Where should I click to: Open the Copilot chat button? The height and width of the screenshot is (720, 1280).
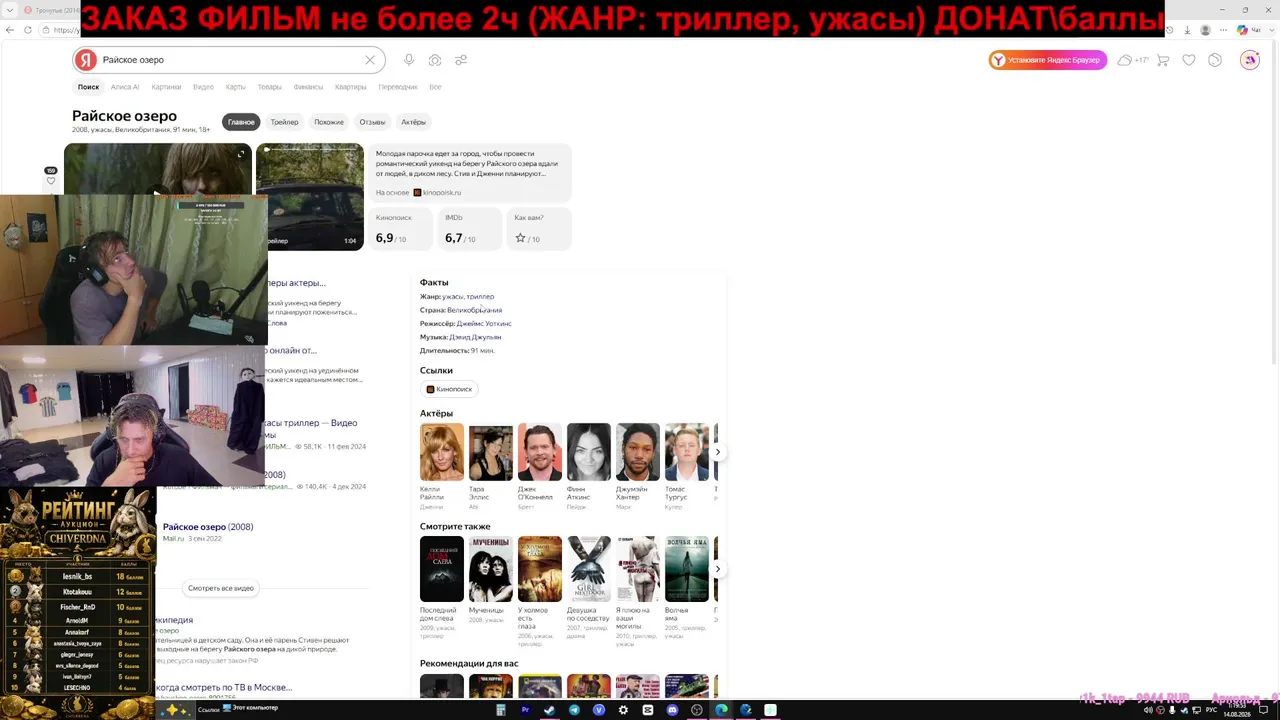click(1247, 30)
